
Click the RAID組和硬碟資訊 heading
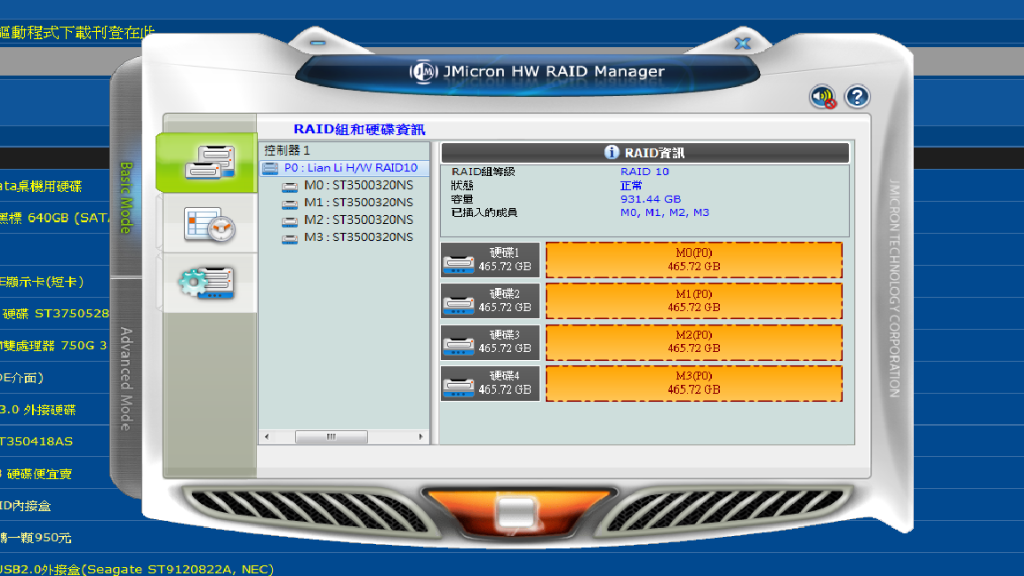pyautogui.click(x=359, y=129)
